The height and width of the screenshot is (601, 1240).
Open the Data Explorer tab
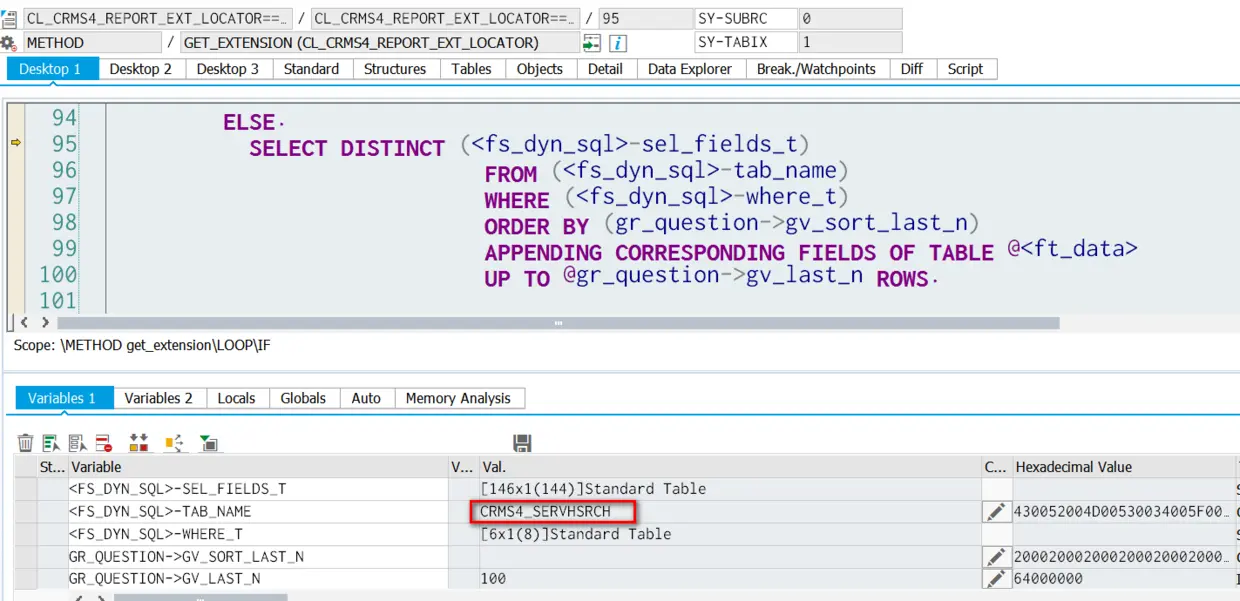pos(690,69)
